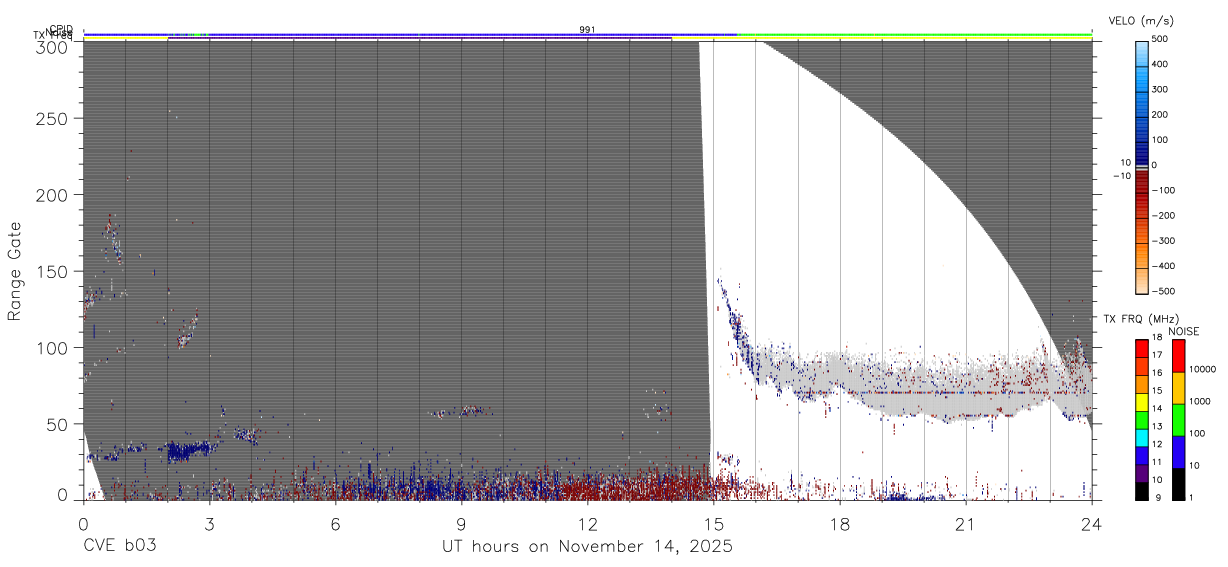Viewport: 1228px width, 567px height.
Task: Click the green noise strip above hours 16–24
Action: [915, 35]
